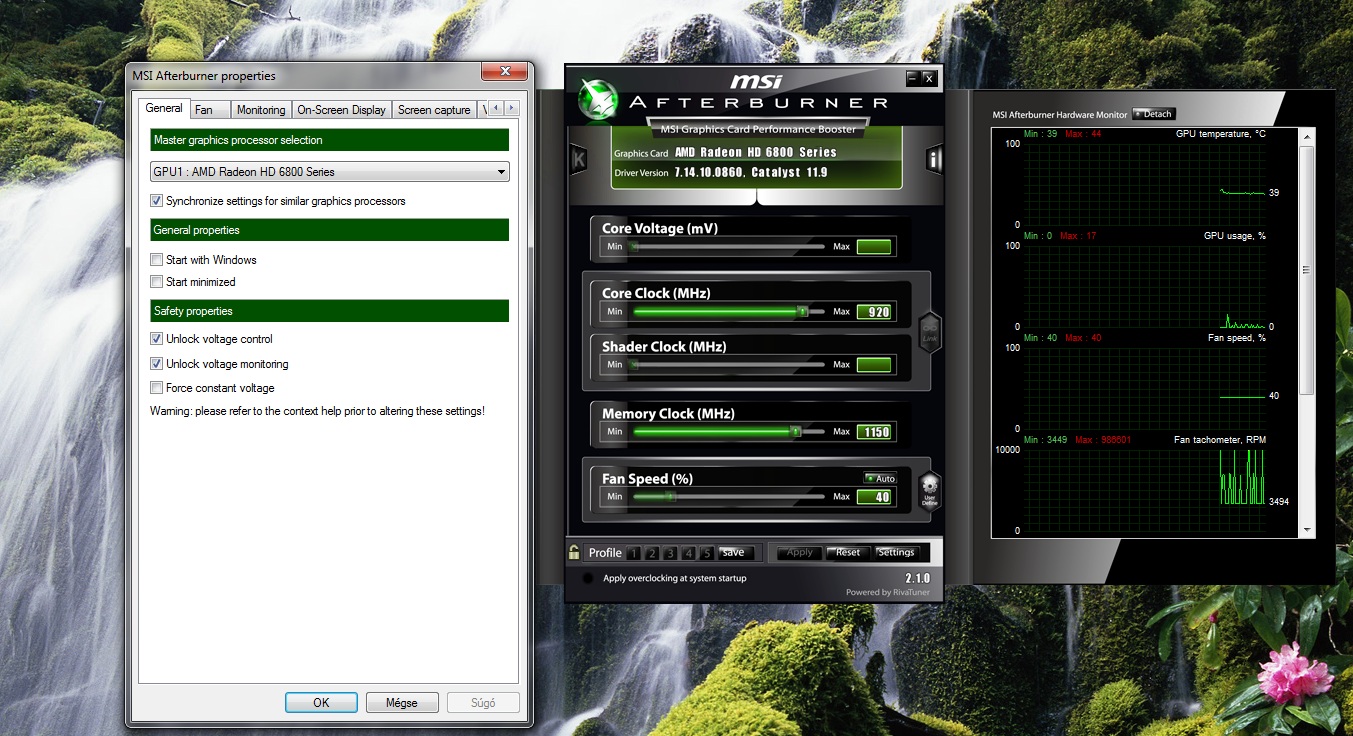Click the MSI Afterburner dragon logo
This screenshot has height=736, width=1353.
598,99
